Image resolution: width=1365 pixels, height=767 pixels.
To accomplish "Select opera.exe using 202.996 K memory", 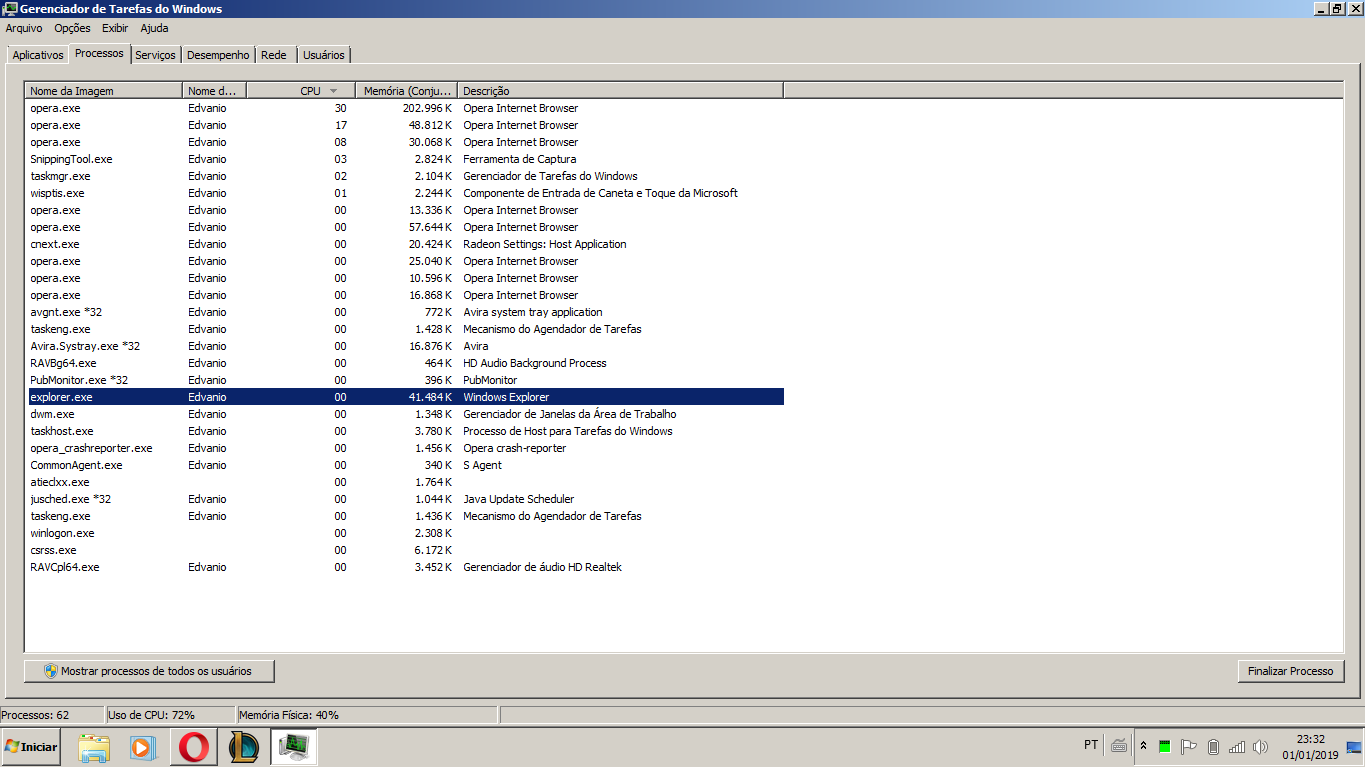I will pos(404,108).
